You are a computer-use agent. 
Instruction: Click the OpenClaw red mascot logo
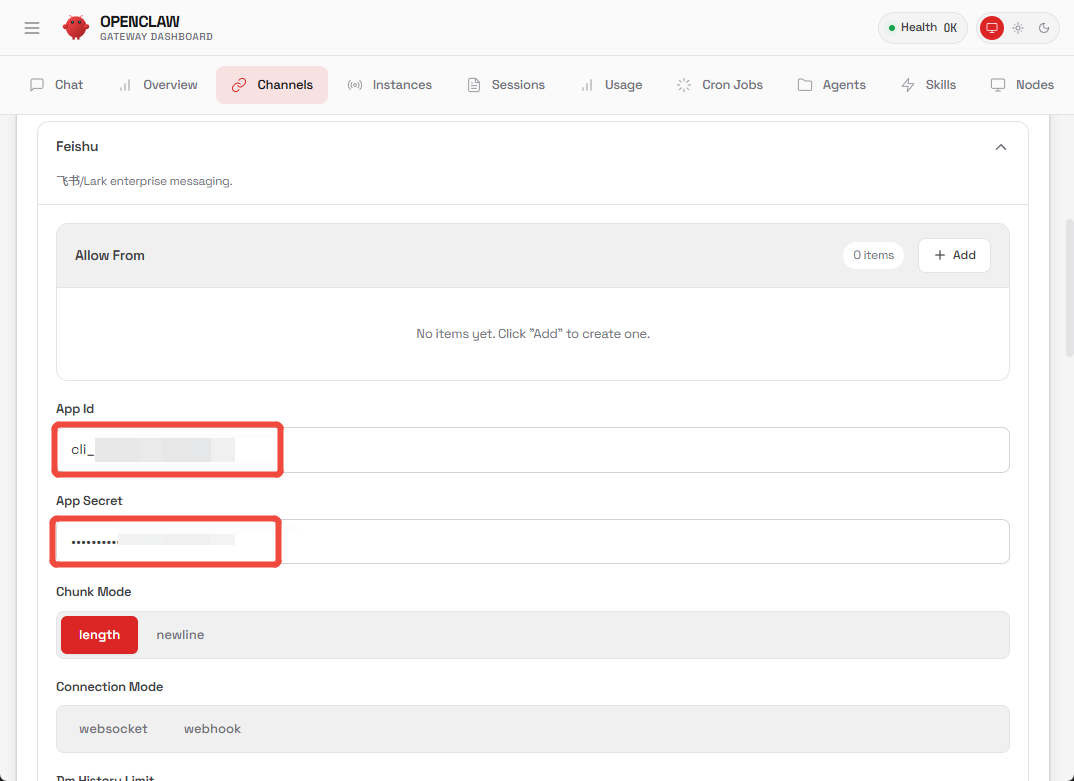(x=75, y=27)
